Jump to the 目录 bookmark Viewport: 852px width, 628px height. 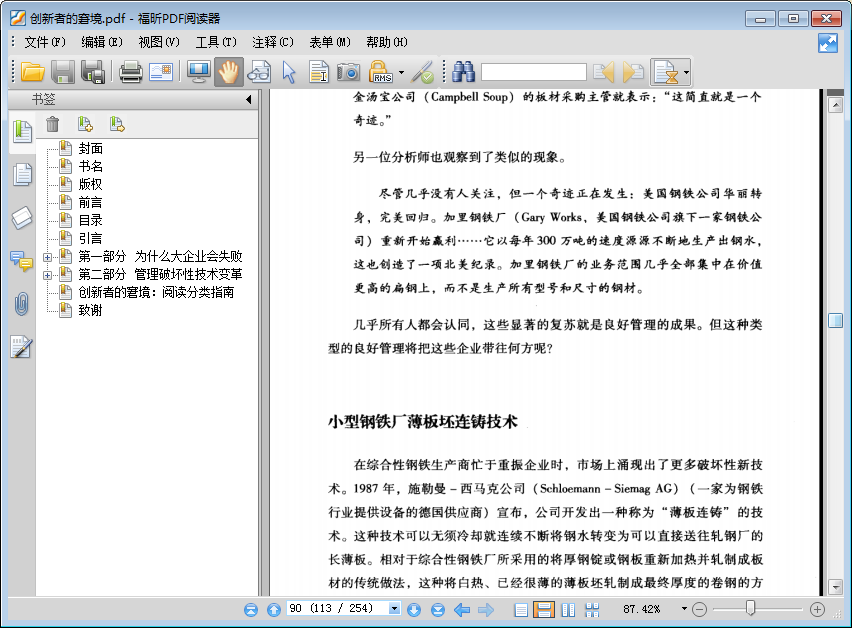(x=90, y=221)
